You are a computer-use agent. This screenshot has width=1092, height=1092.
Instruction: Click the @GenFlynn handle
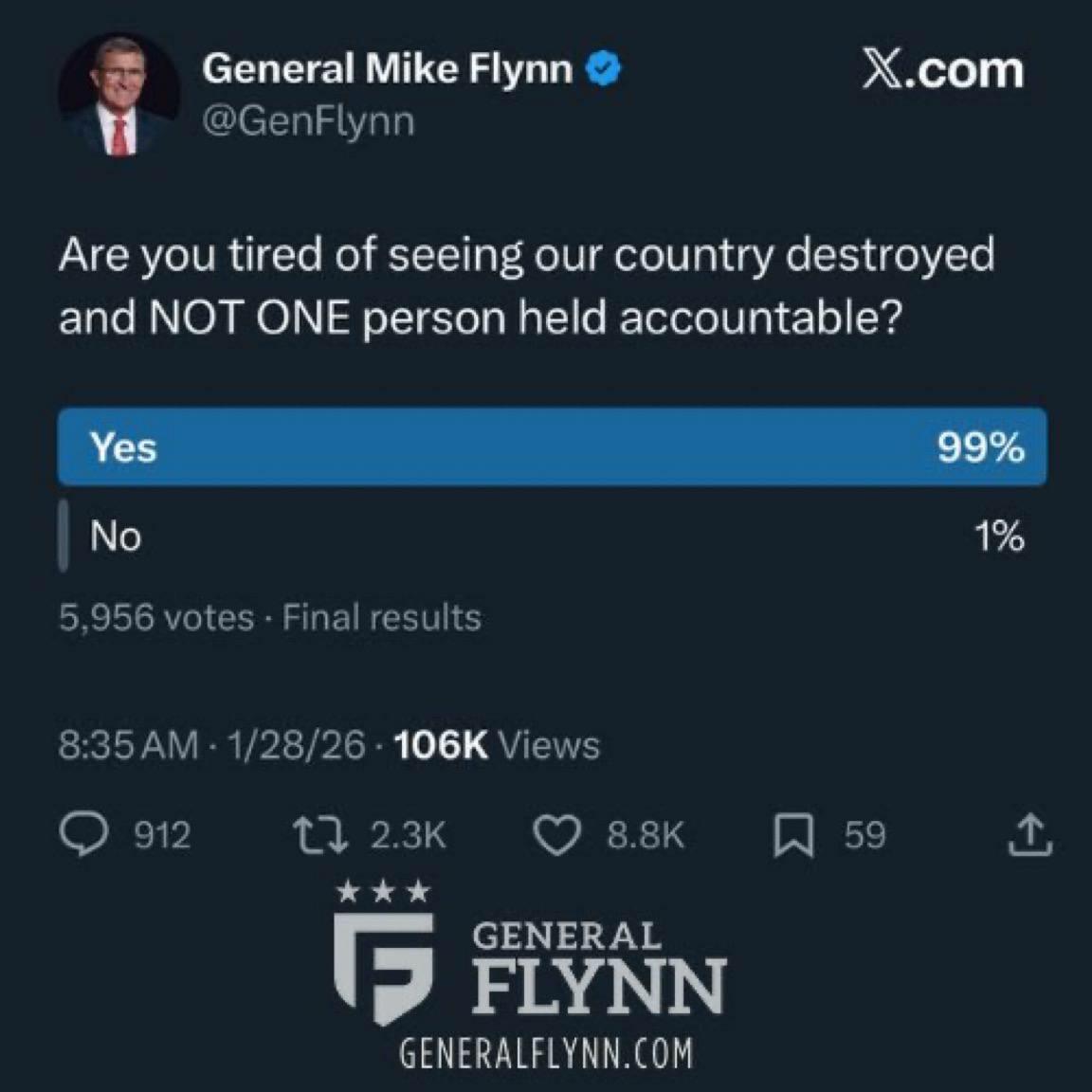click(x=308, y=121)
